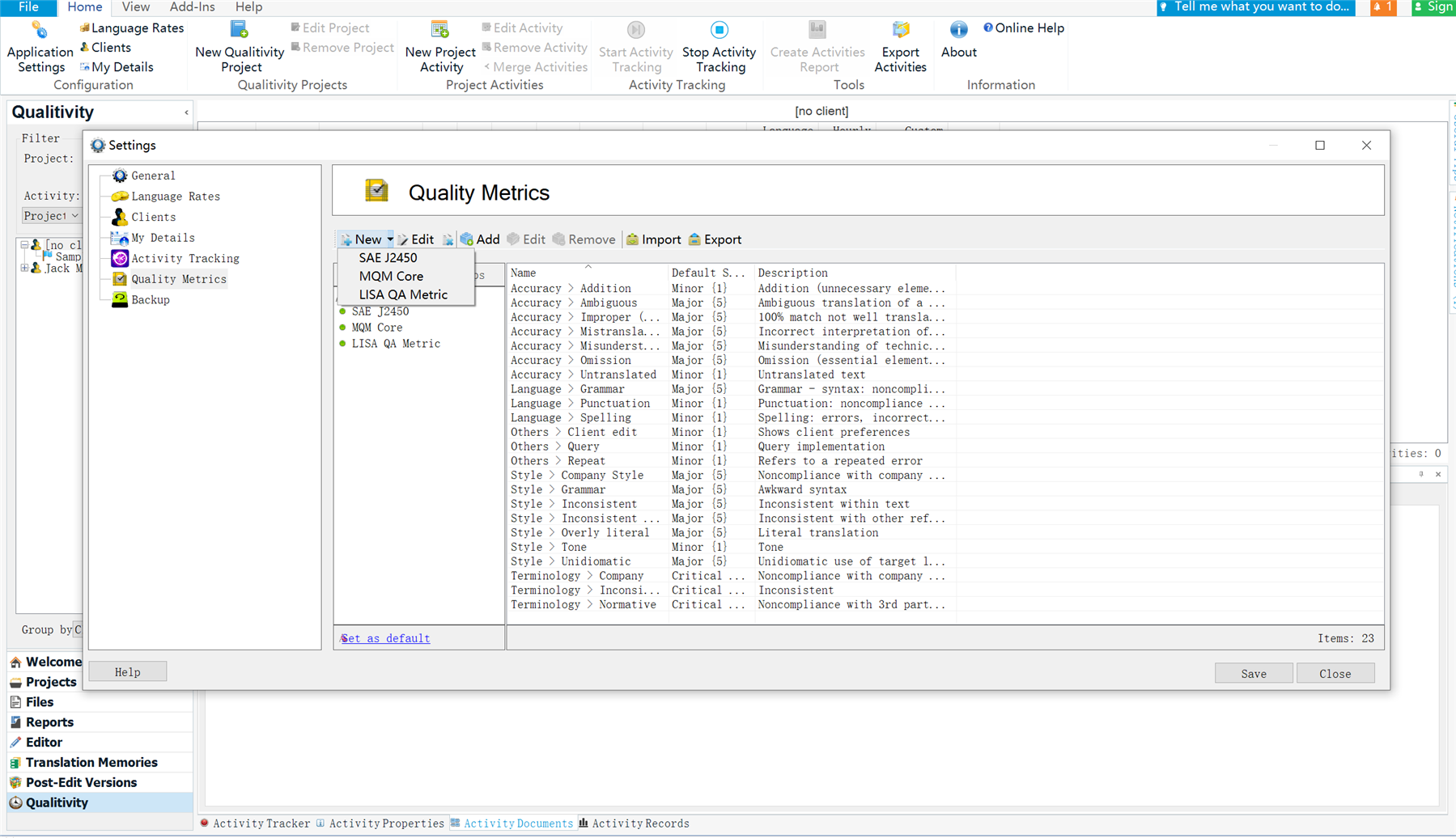Click My Details in the ribbon
Screen dimensions: 1456x838
117,67
